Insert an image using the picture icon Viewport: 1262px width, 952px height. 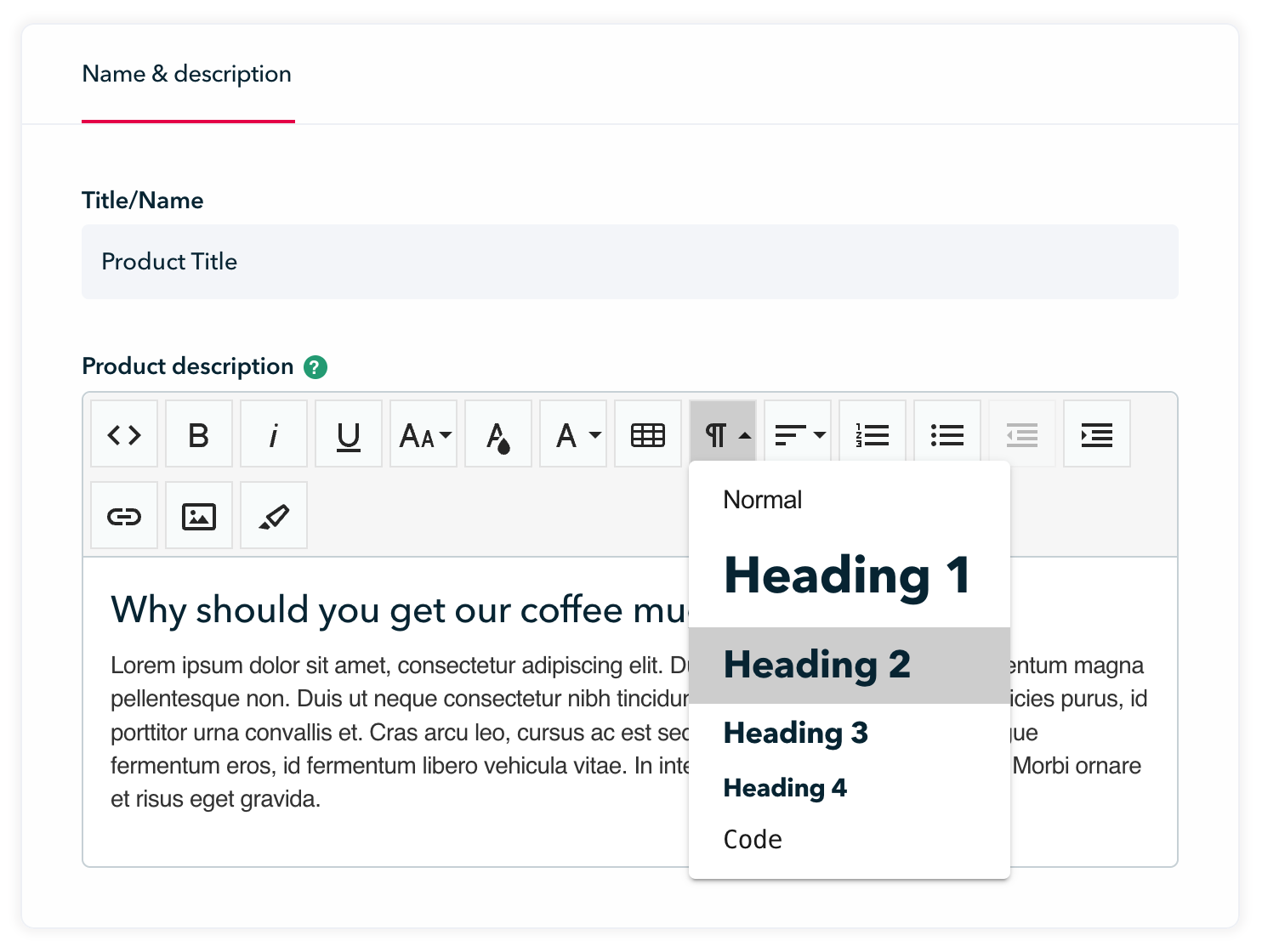pyautogui.click(x=199, y=516)
